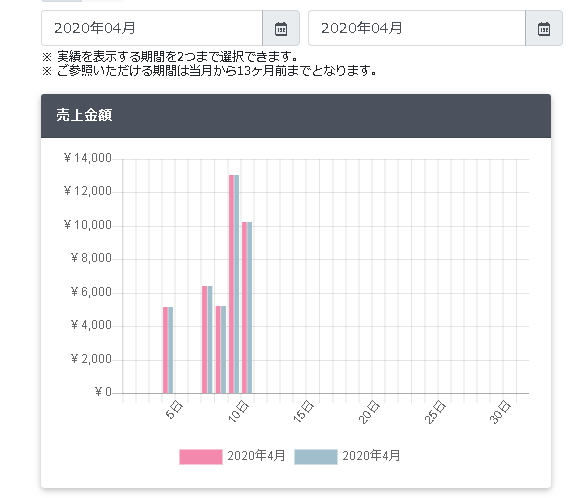The width and height of the screenshot is (571, 498).
Task: Click the pink bar near ¥6,400
Action: coord(205,340)
